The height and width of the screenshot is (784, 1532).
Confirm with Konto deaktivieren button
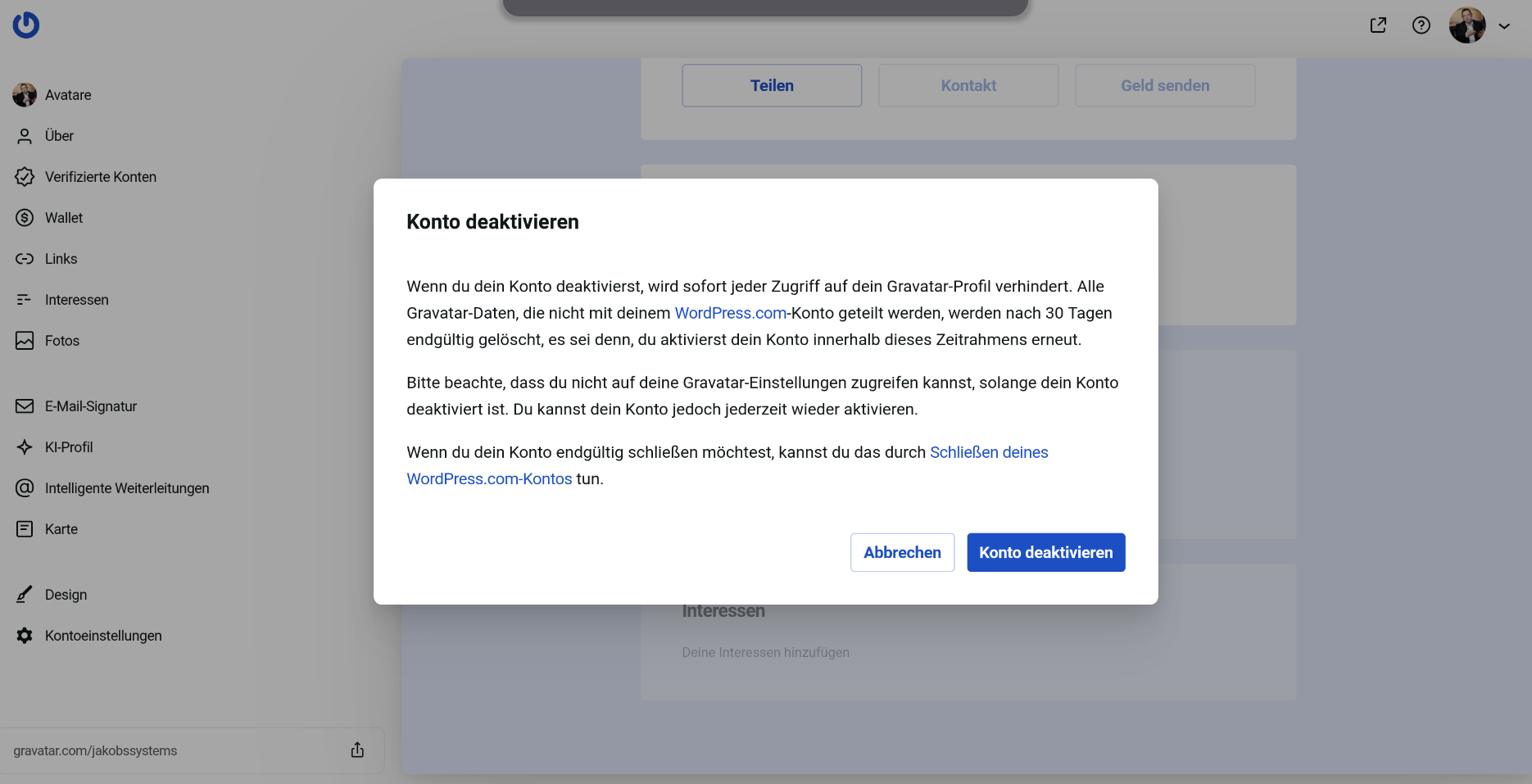click(x=1045, y=553)
